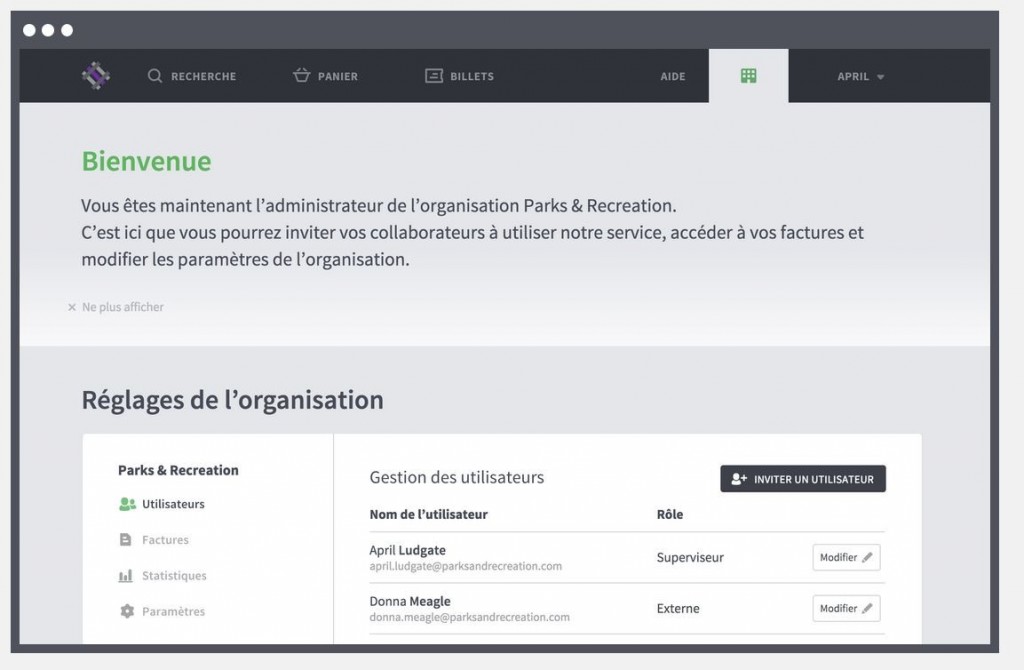The height and width of the screenshot is (670, 1024).
Task: Click the Superviseur role cell
Action: [690, 558]
